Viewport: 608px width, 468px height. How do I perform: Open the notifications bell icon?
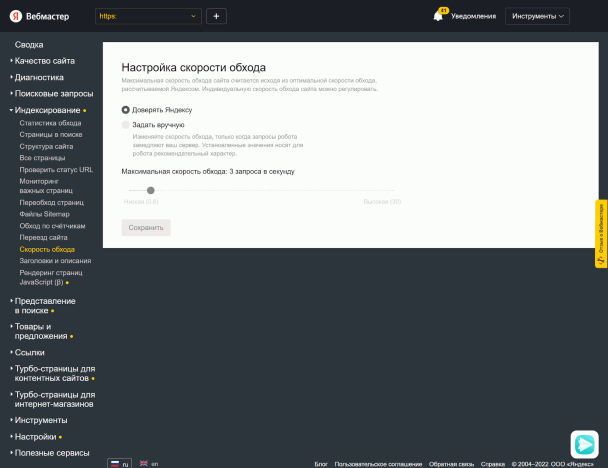point(439,16)
